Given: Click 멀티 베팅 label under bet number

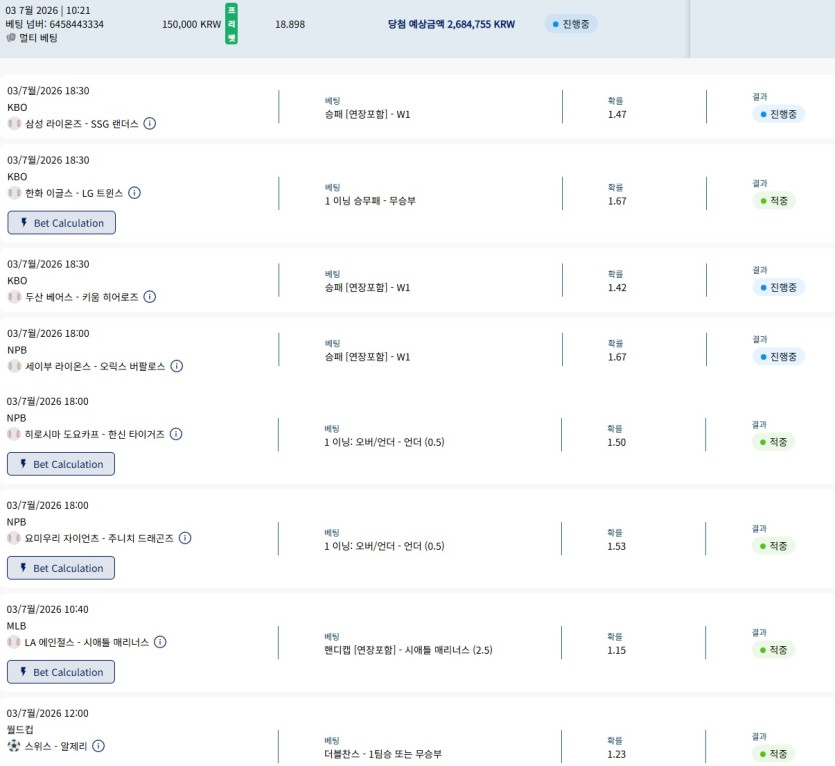Looking at the screenshot, I should point(32,38).
